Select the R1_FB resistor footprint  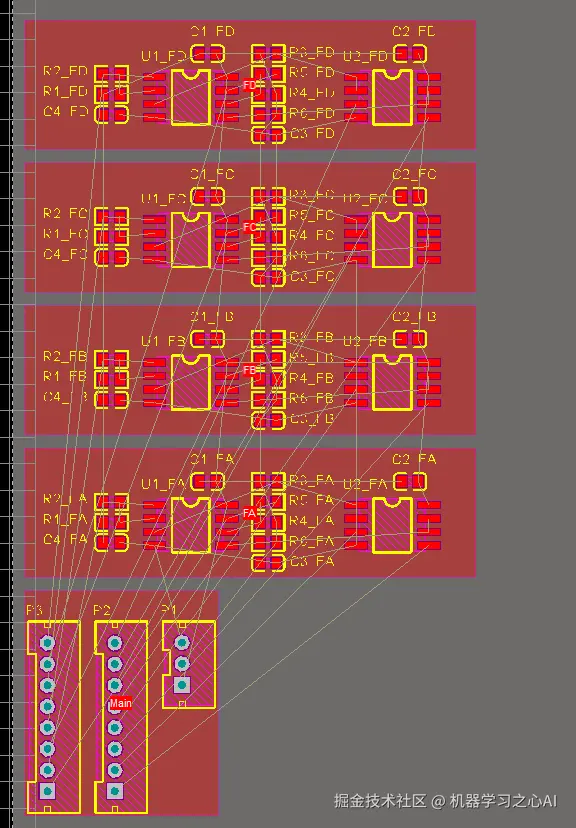(x=111, y=379)
